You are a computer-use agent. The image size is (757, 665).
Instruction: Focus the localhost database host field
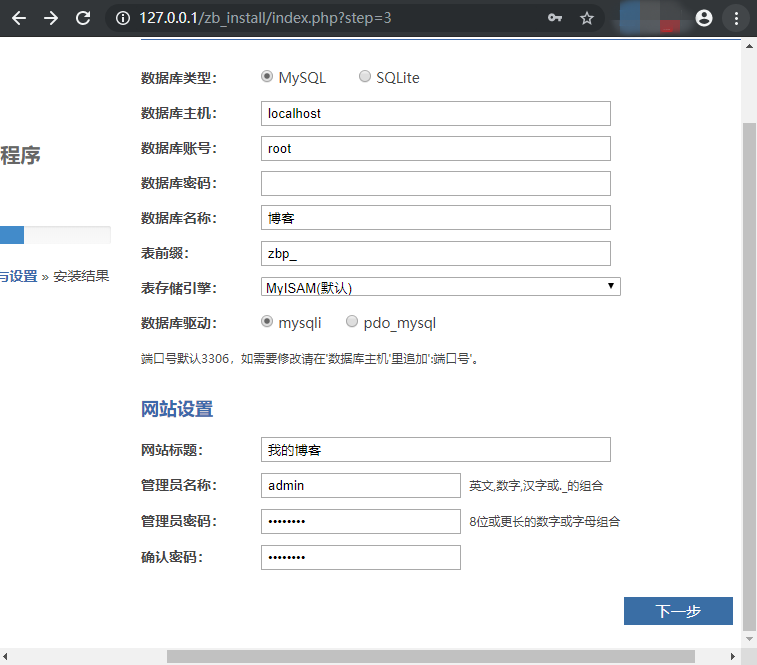[x=435, y=113]
